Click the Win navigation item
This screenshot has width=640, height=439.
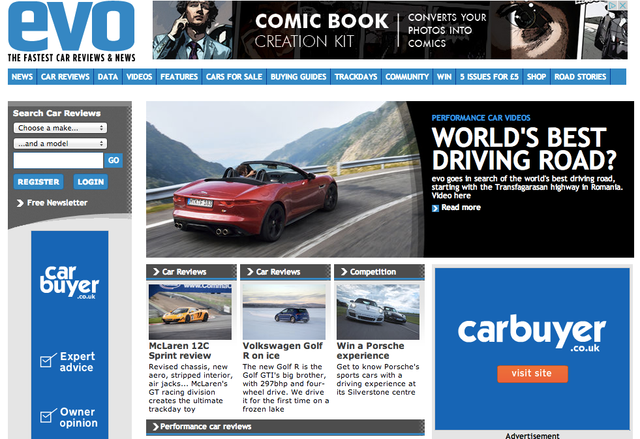444,77
